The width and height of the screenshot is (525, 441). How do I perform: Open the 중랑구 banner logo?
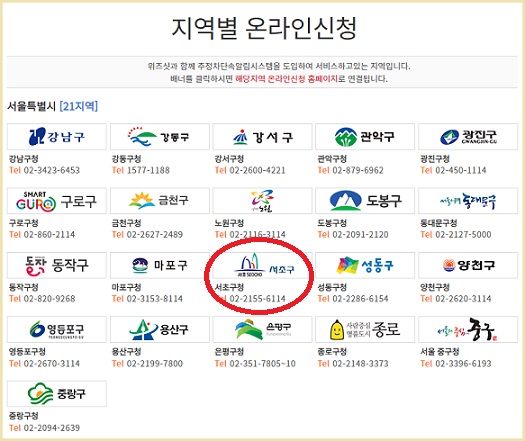pos(57,394)
